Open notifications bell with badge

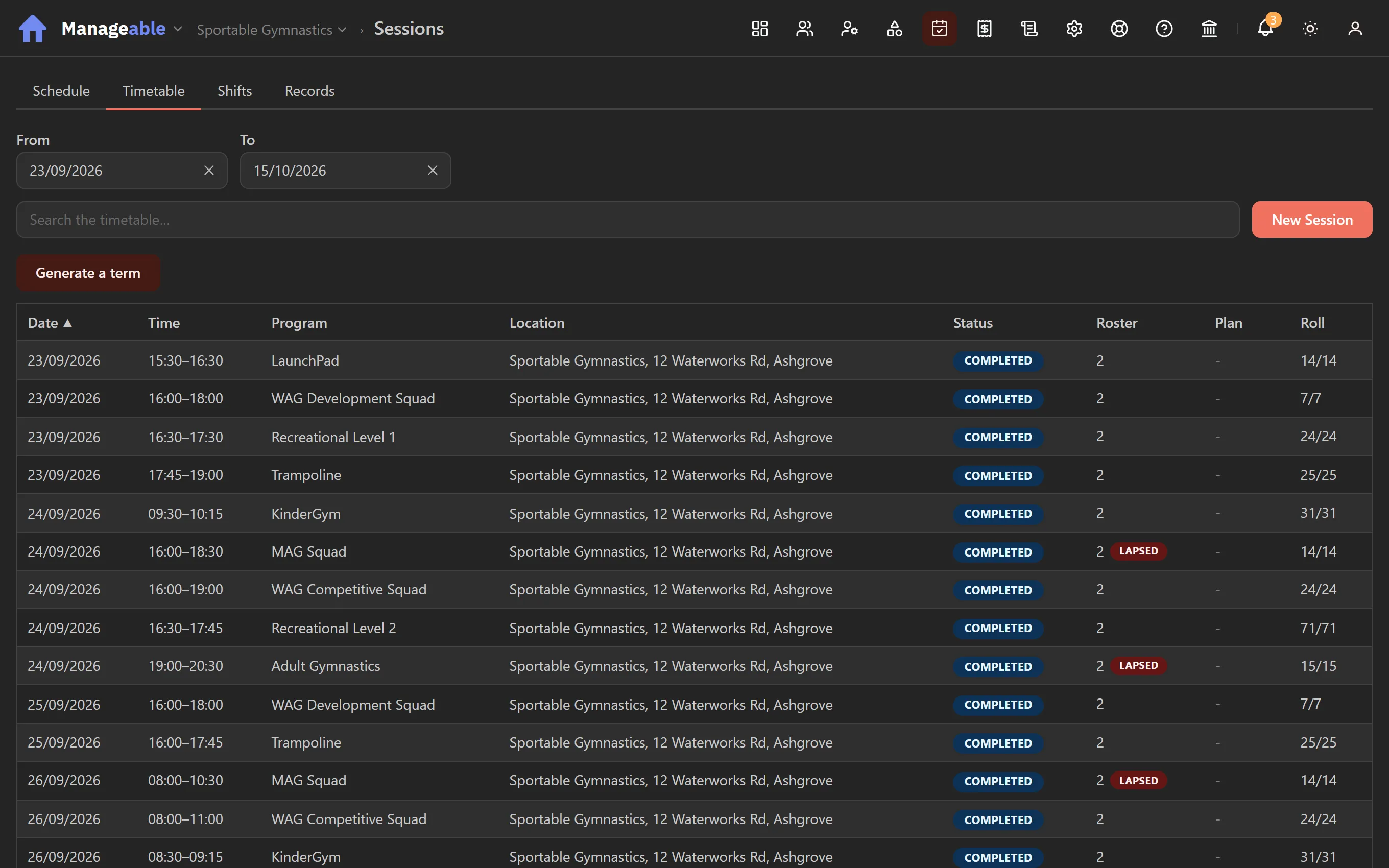(x=1265, y=28)
